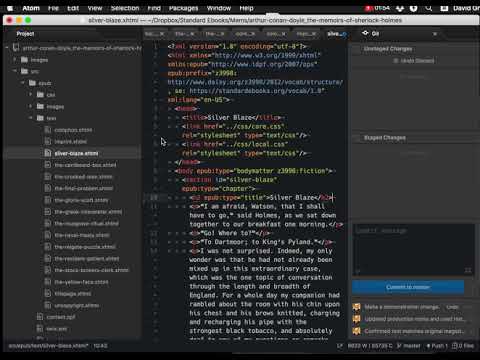Open the-final-problem.xhtml file
Image resolution: width=480 pixels, height=360 pixels.
84,188
